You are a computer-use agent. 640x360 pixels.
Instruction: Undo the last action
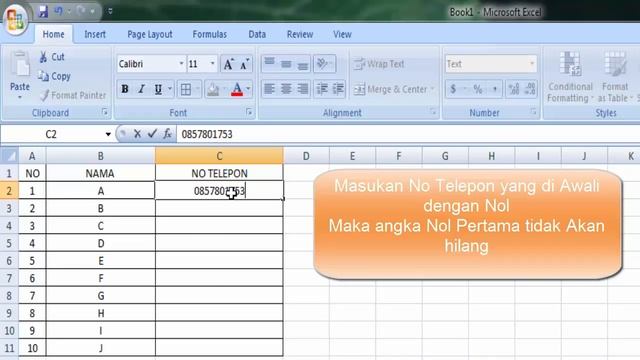click(58, 11)
